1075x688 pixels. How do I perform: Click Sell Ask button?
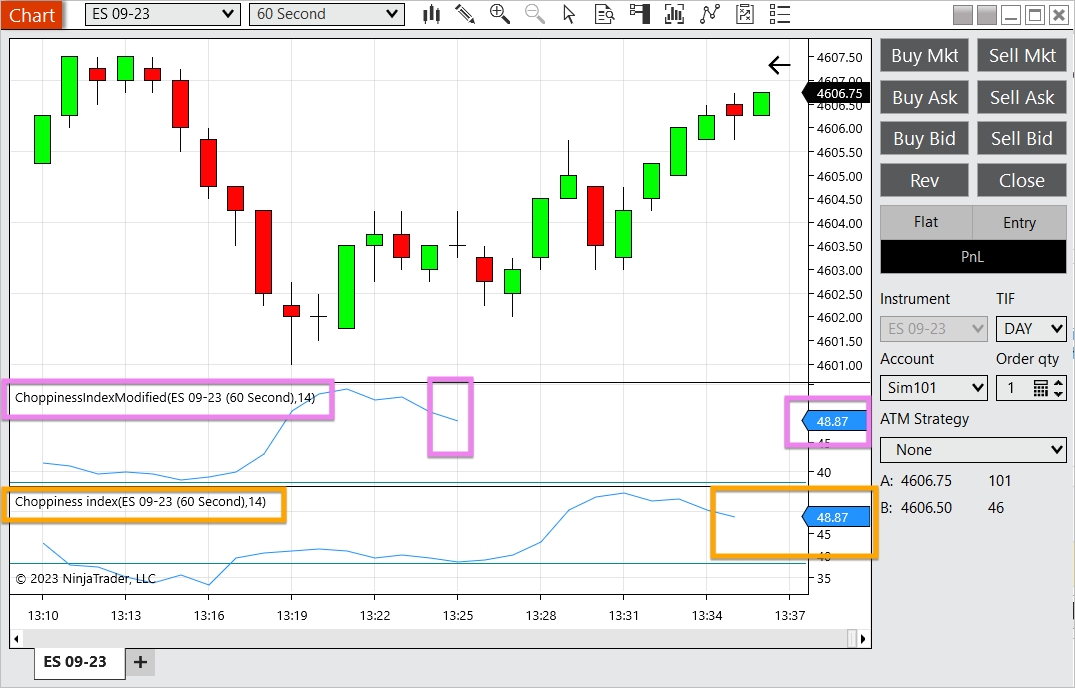point(1022,97)
